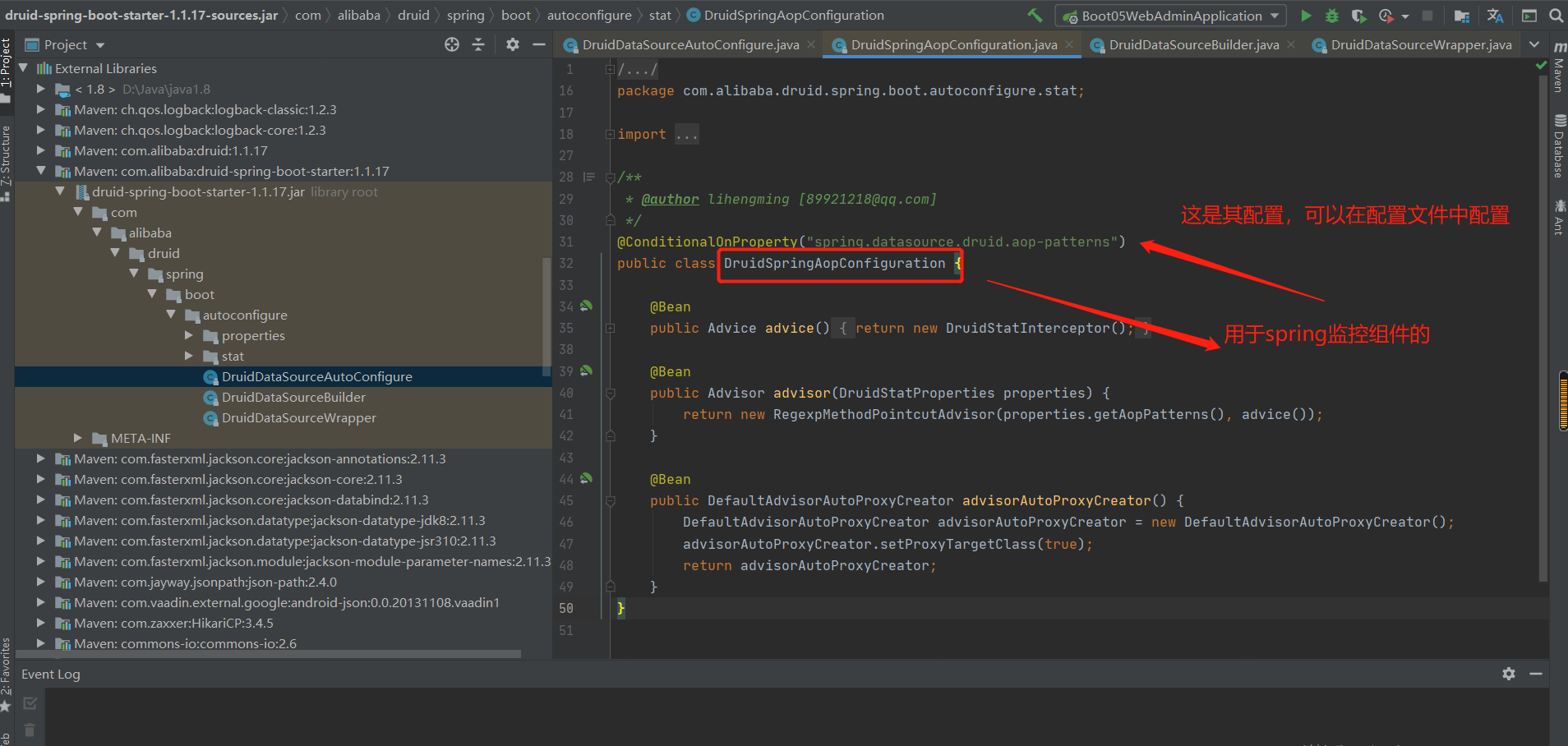Click the alibaba breadcrumb in the navigation bar
This screenshot has width=1568, height=746.
(359, 15)
